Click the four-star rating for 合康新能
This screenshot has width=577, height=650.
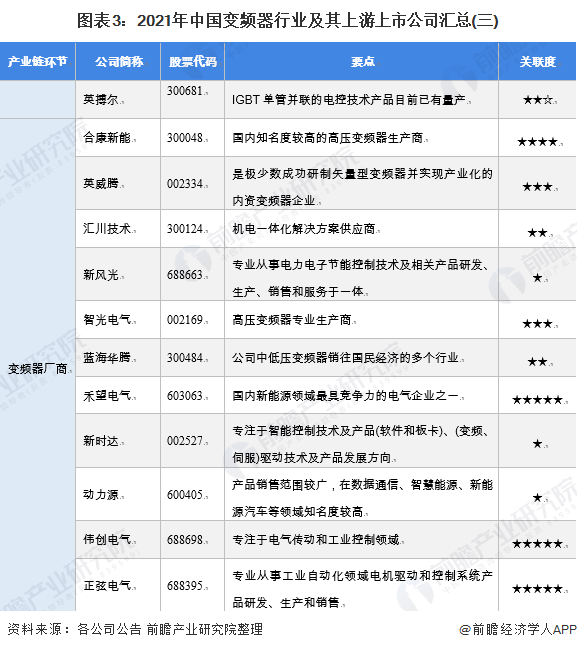click(538, 142)
